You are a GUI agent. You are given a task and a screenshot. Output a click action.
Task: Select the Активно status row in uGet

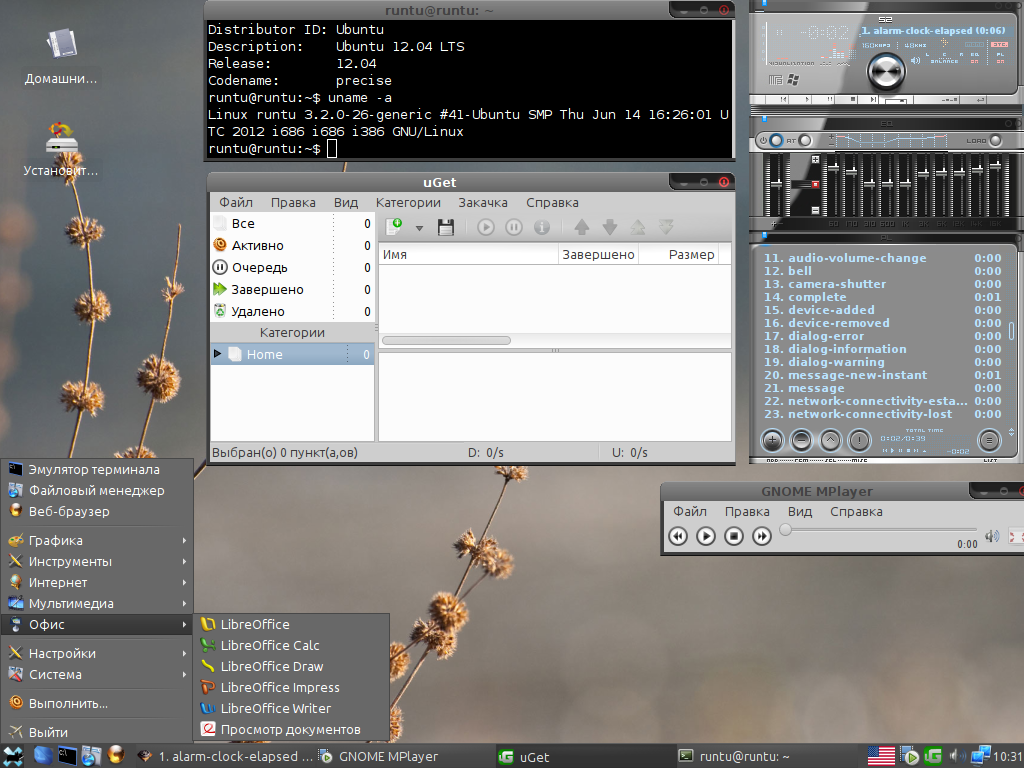click(293, 246)
